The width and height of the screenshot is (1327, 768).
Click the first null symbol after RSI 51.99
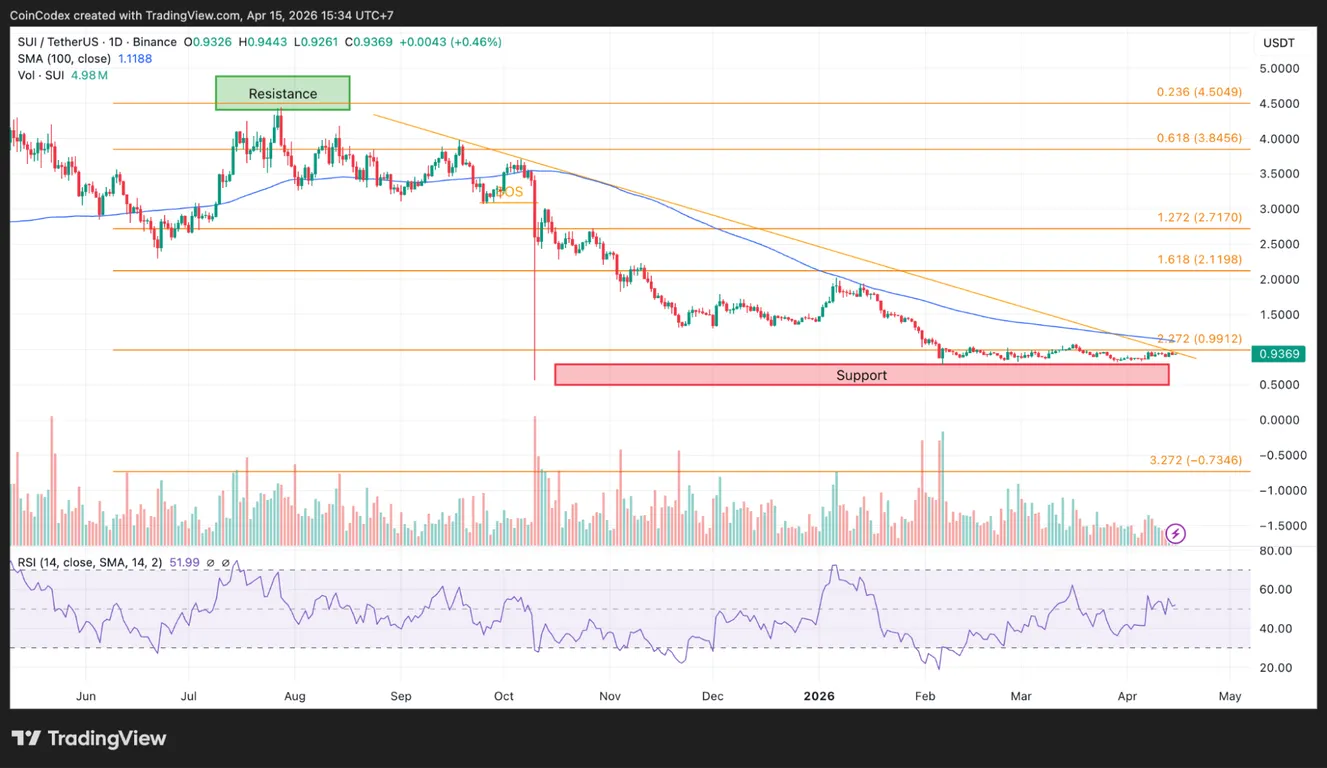coord(210,564)
